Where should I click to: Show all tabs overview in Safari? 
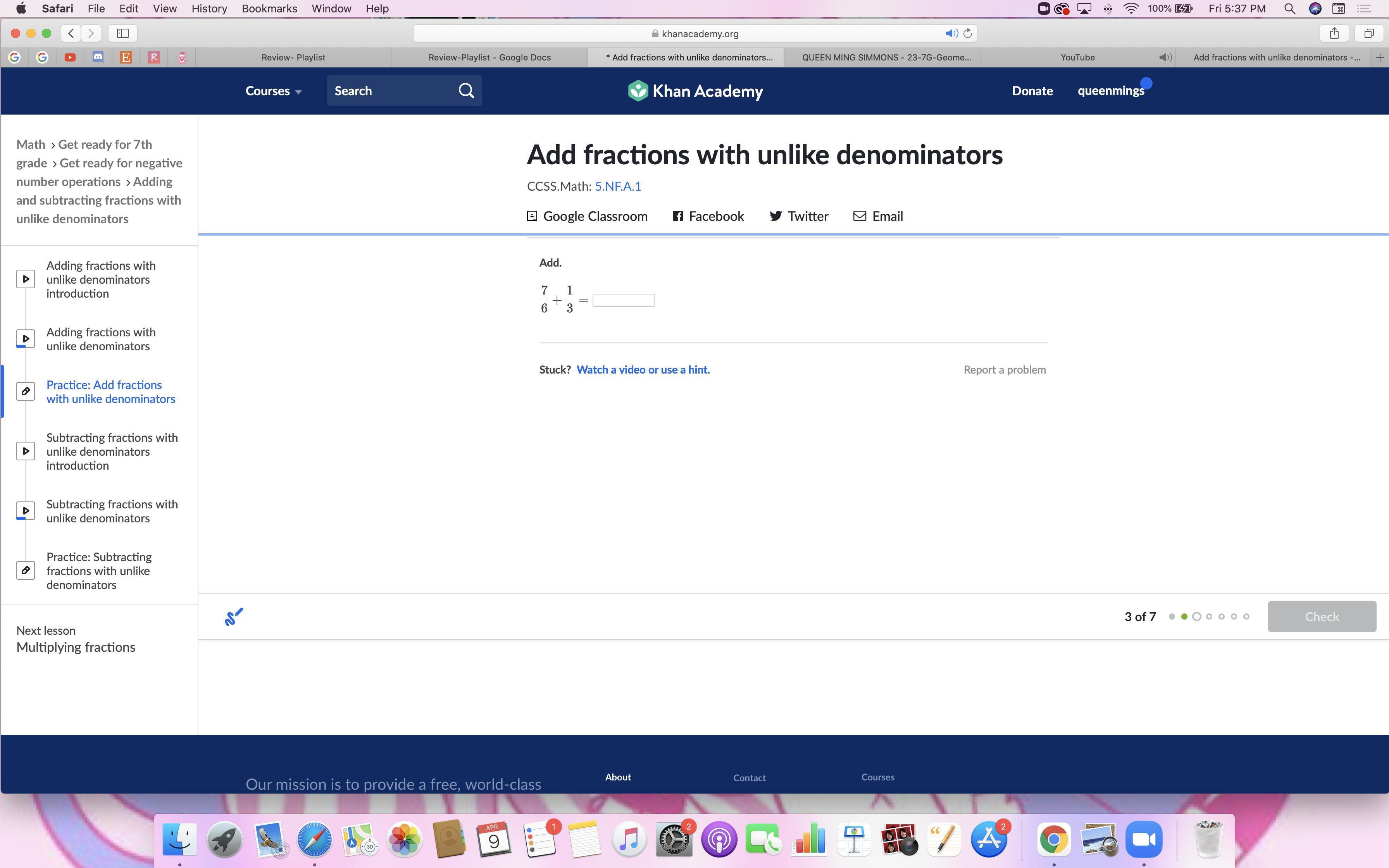pyautogui.click(x=1369, y=33)
